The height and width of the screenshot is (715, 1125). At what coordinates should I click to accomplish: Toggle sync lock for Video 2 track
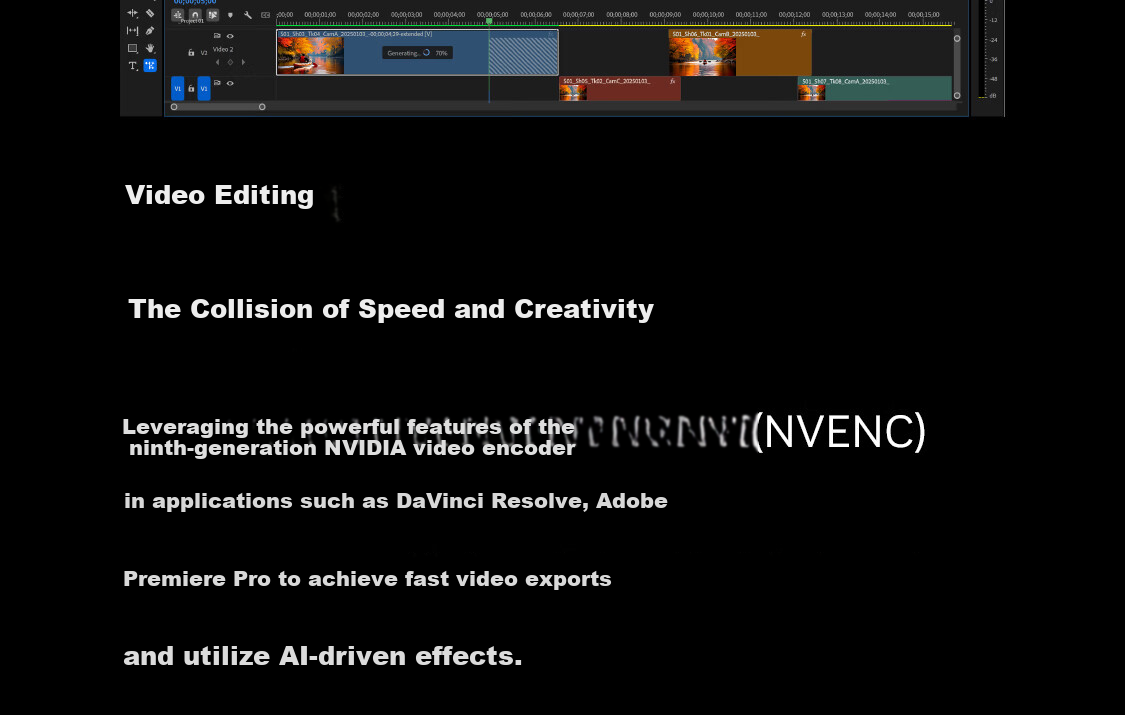tap(217, 36)
